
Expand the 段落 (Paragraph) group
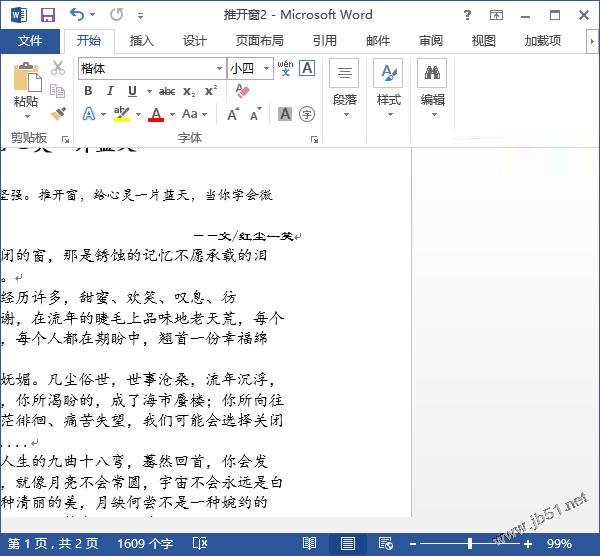click(x=344, y=88)
